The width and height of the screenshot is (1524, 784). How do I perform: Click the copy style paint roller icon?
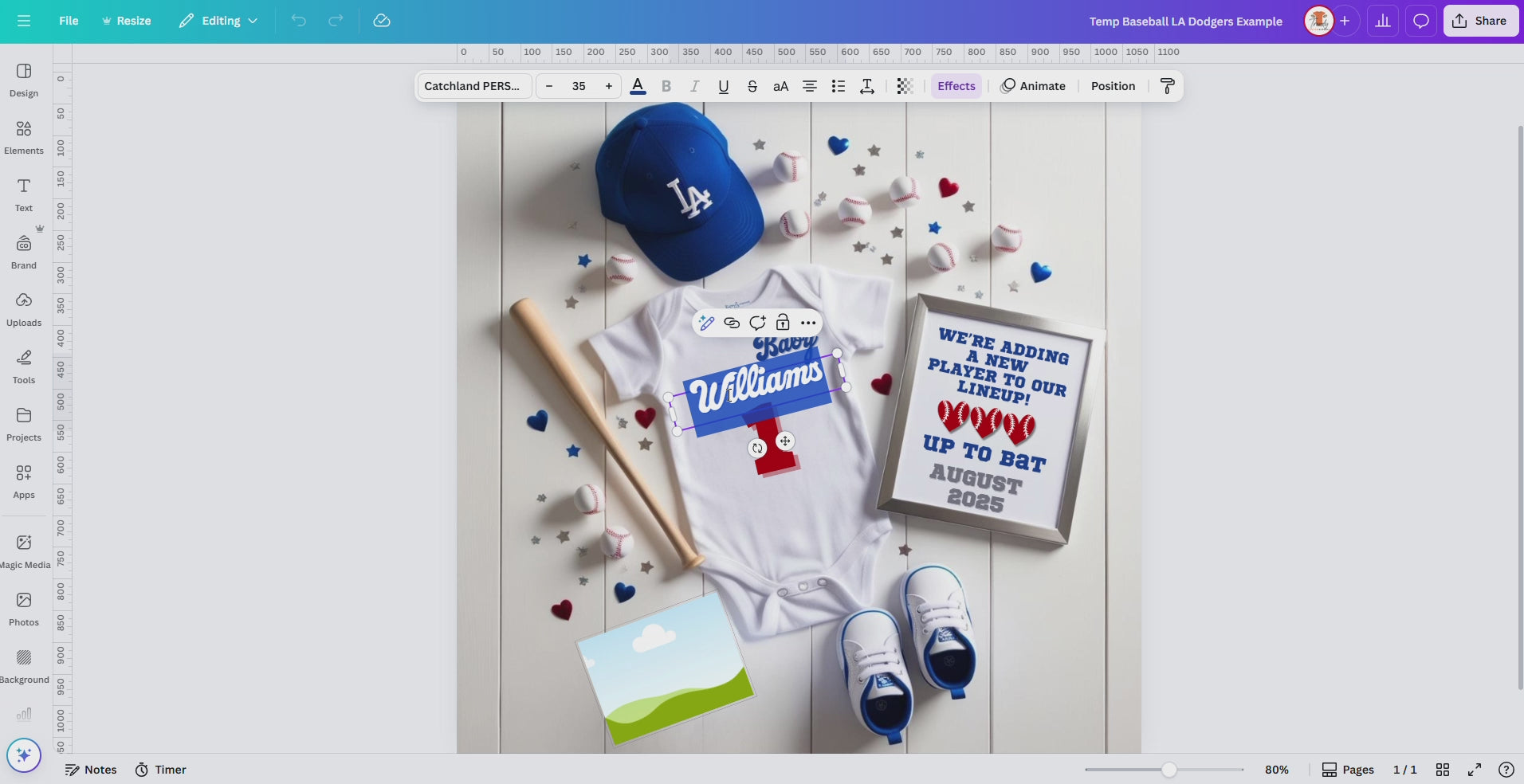coord(1167,86)
